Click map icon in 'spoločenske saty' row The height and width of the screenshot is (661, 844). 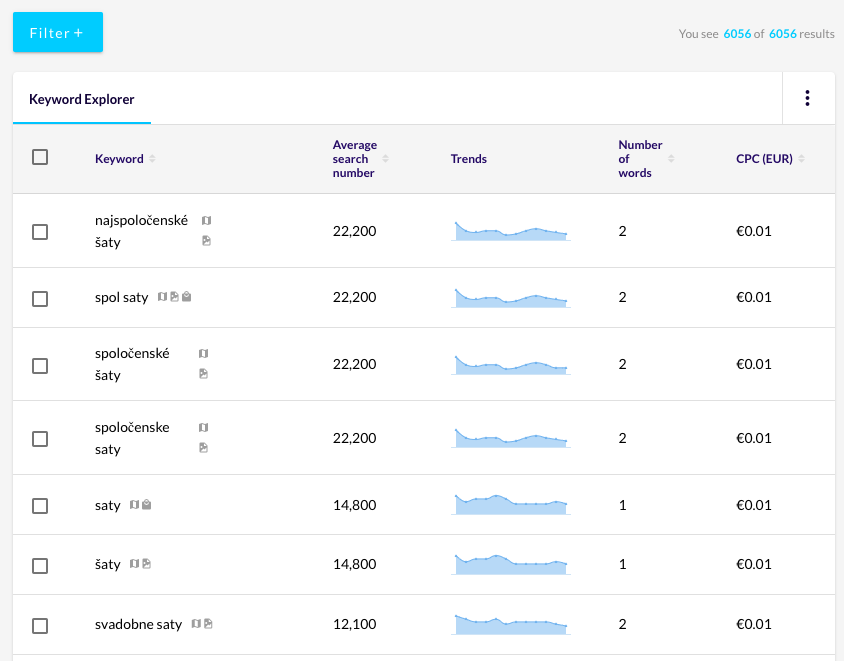click(203, 427)
